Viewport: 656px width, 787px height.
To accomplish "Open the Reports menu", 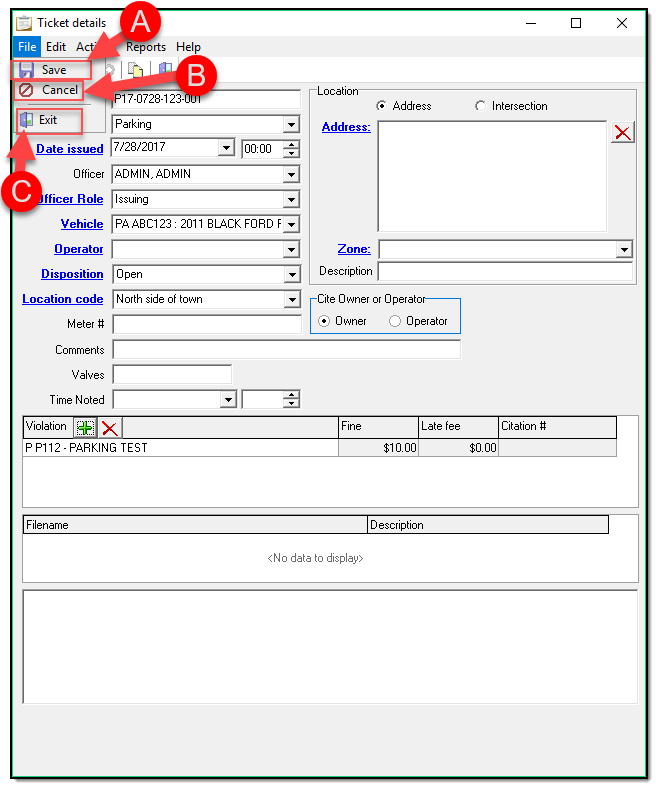I will pos(146,47).
